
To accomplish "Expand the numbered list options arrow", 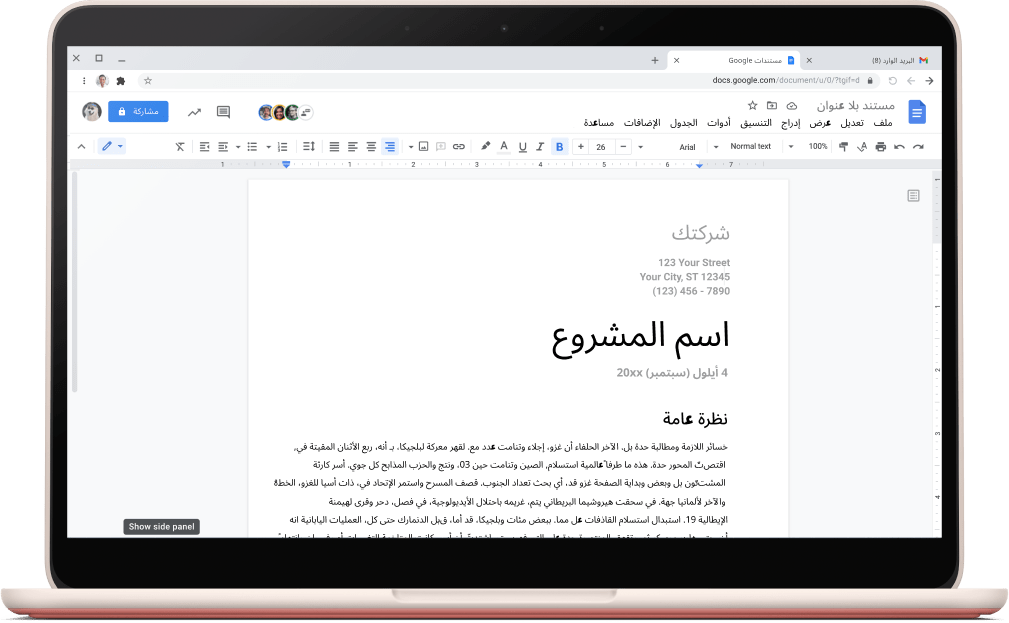I will 268,147.
